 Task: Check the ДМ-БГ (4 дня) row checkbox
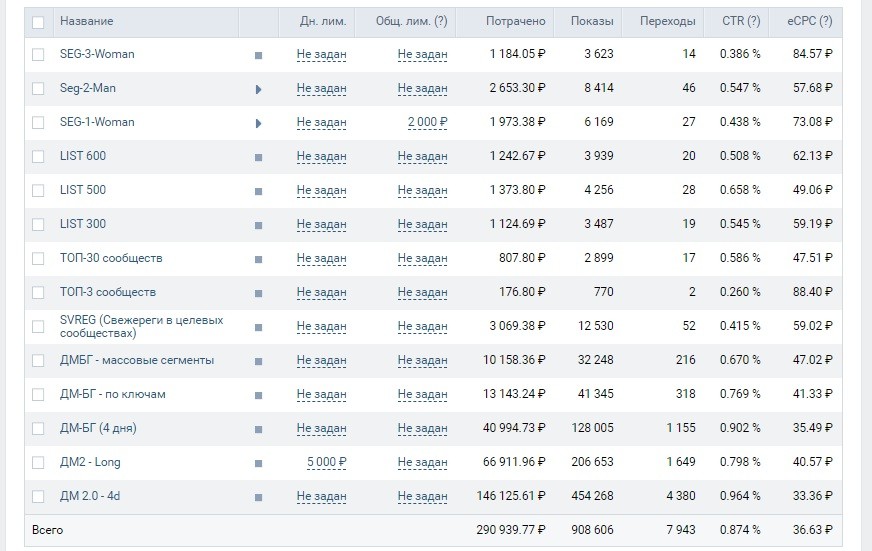38,428
